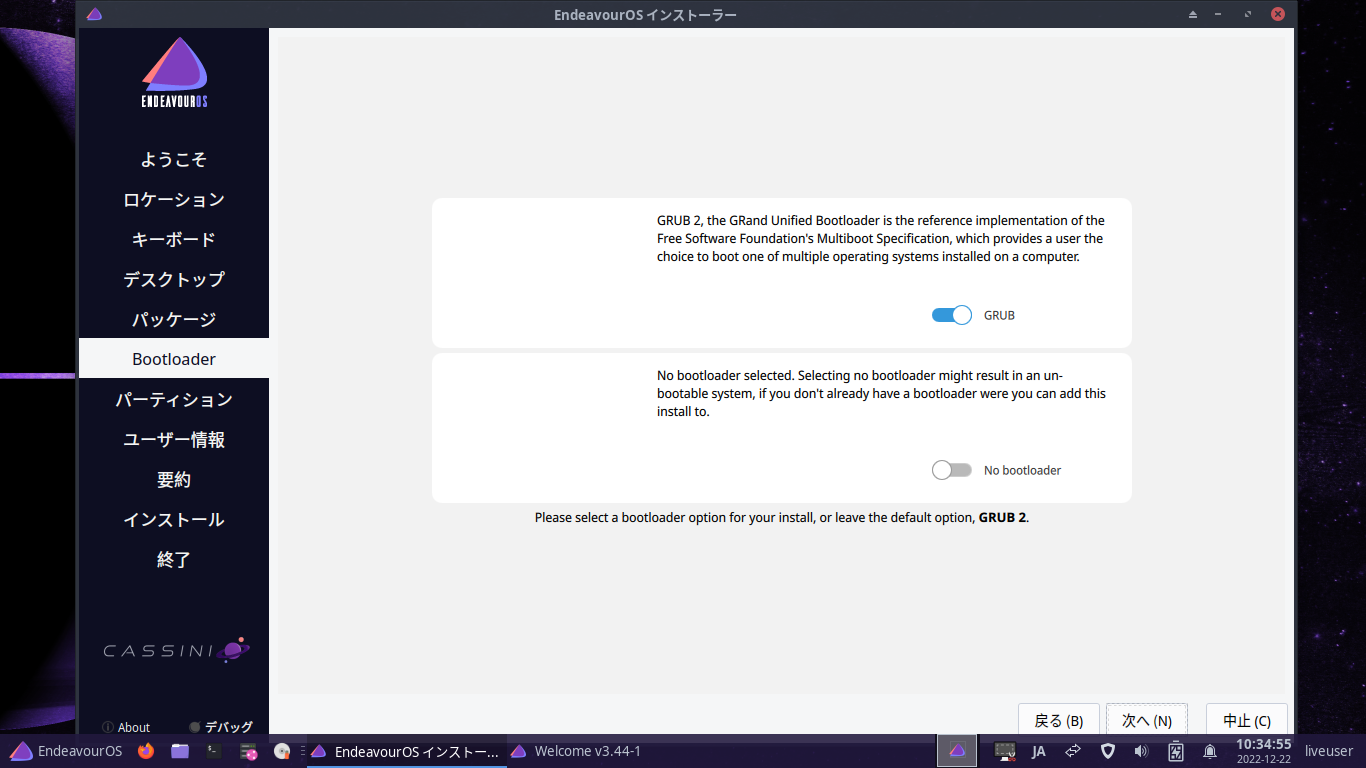
Task: Cancel installation with 中止 (C) button
Action: coord(1247,720)
